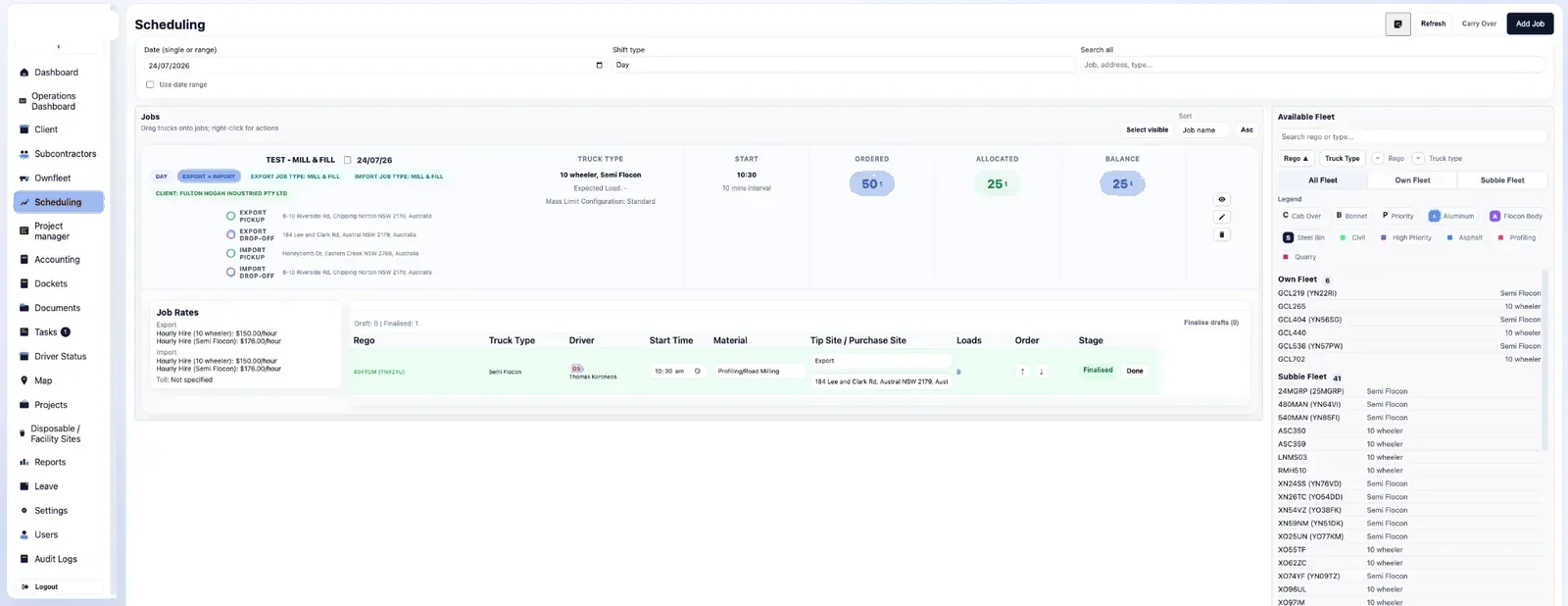Click the job edit pencil icon

(x=1222, y=217)
